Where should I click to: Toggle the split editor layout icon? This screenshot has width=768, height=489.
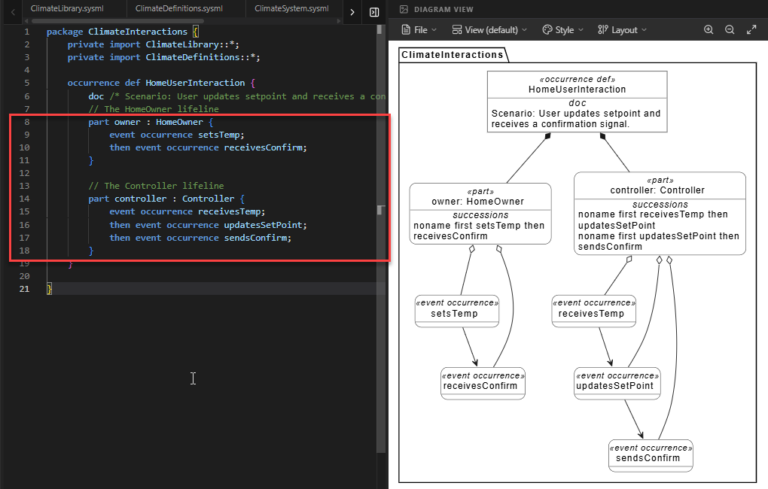point(374,12)
